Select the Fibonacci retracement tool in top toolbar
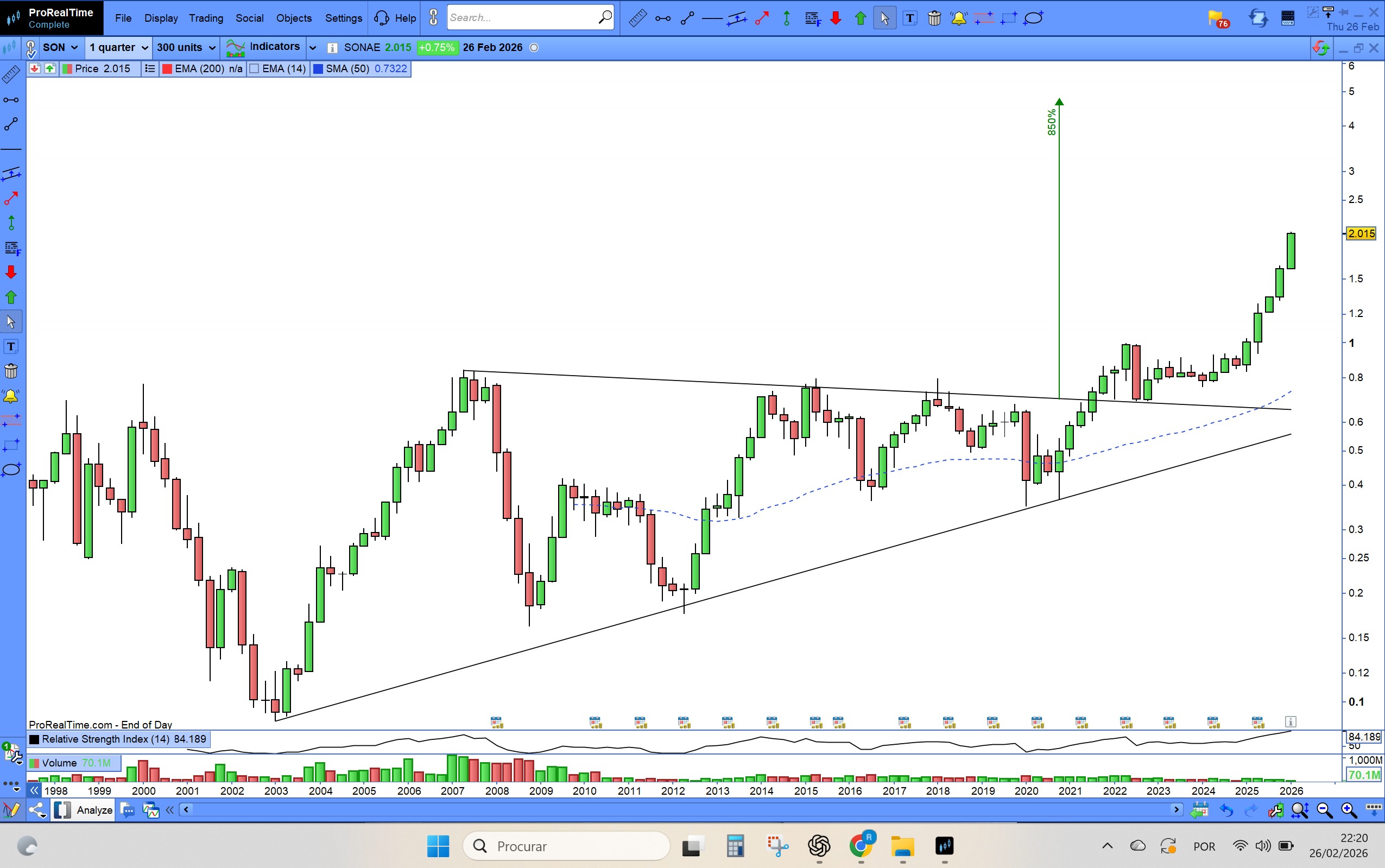Viewport: 1385px width, 868px height. 812,18
